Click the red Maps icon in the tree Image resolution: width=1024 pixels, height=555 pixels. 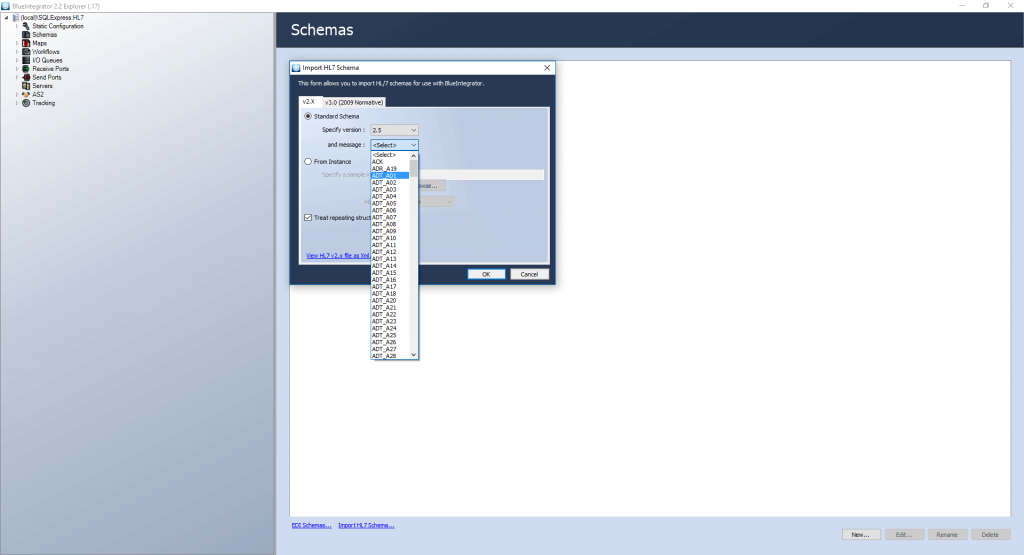pos(26,43)
